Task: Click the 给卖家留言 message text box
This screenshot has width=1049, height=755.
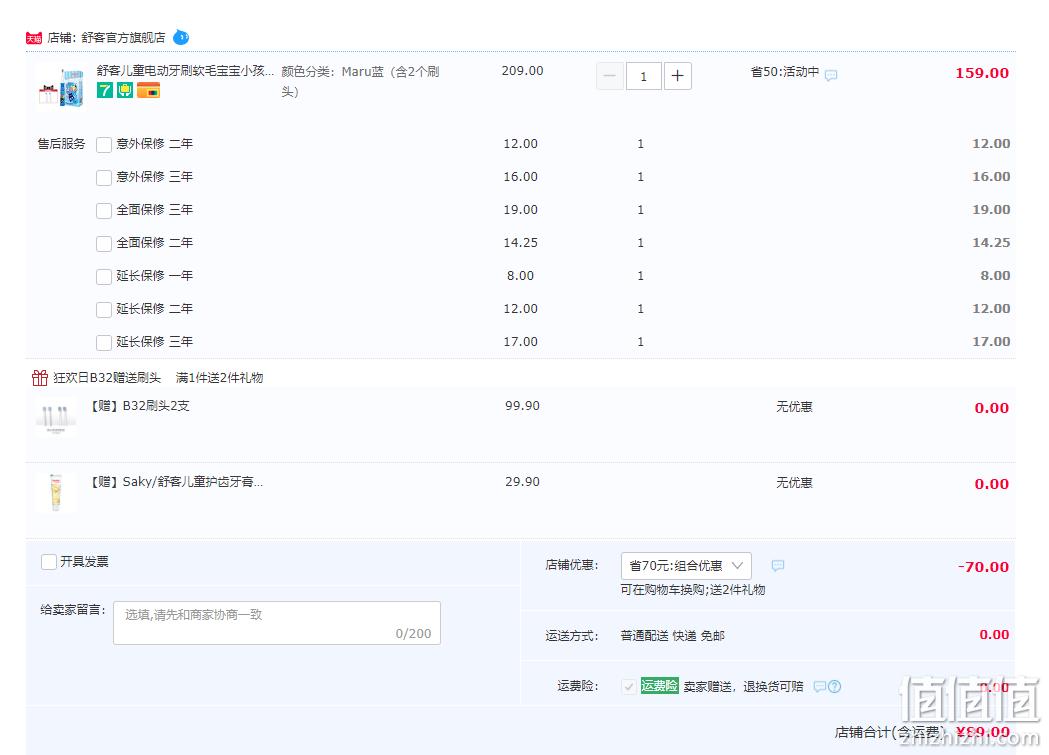Action: tap(277, 623)
